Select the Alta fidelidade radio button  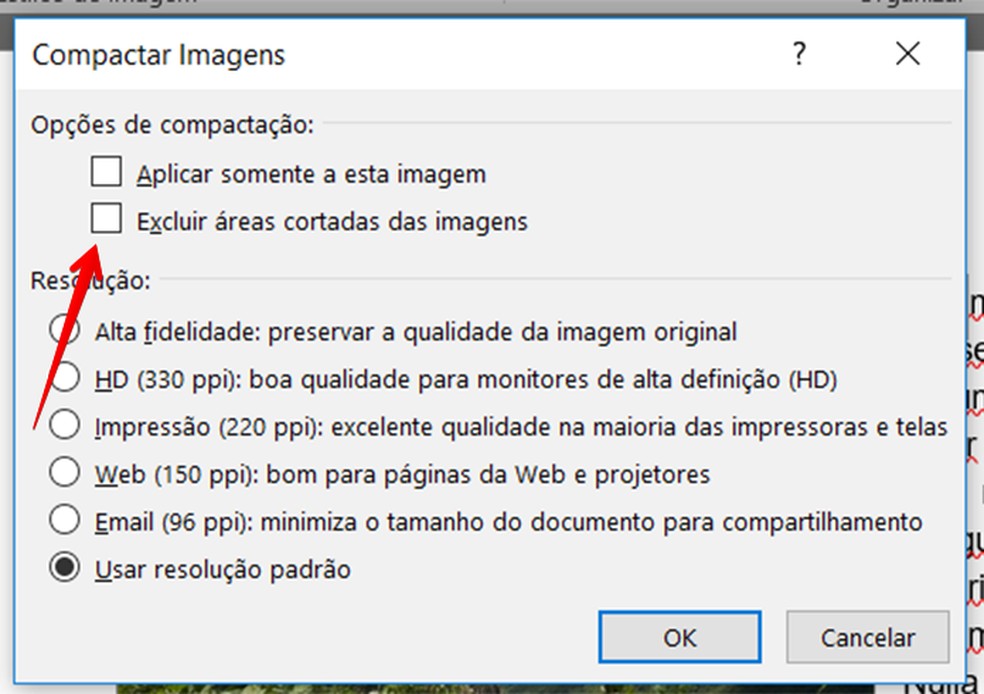pyautogui.click(x=64, y=330)
